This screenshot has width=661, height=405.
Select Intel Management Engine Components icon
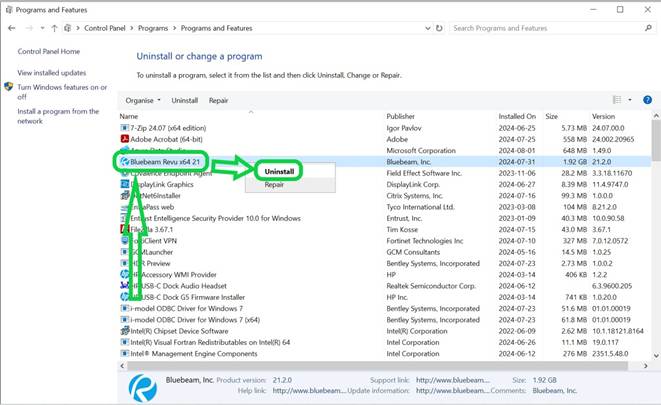124,354
